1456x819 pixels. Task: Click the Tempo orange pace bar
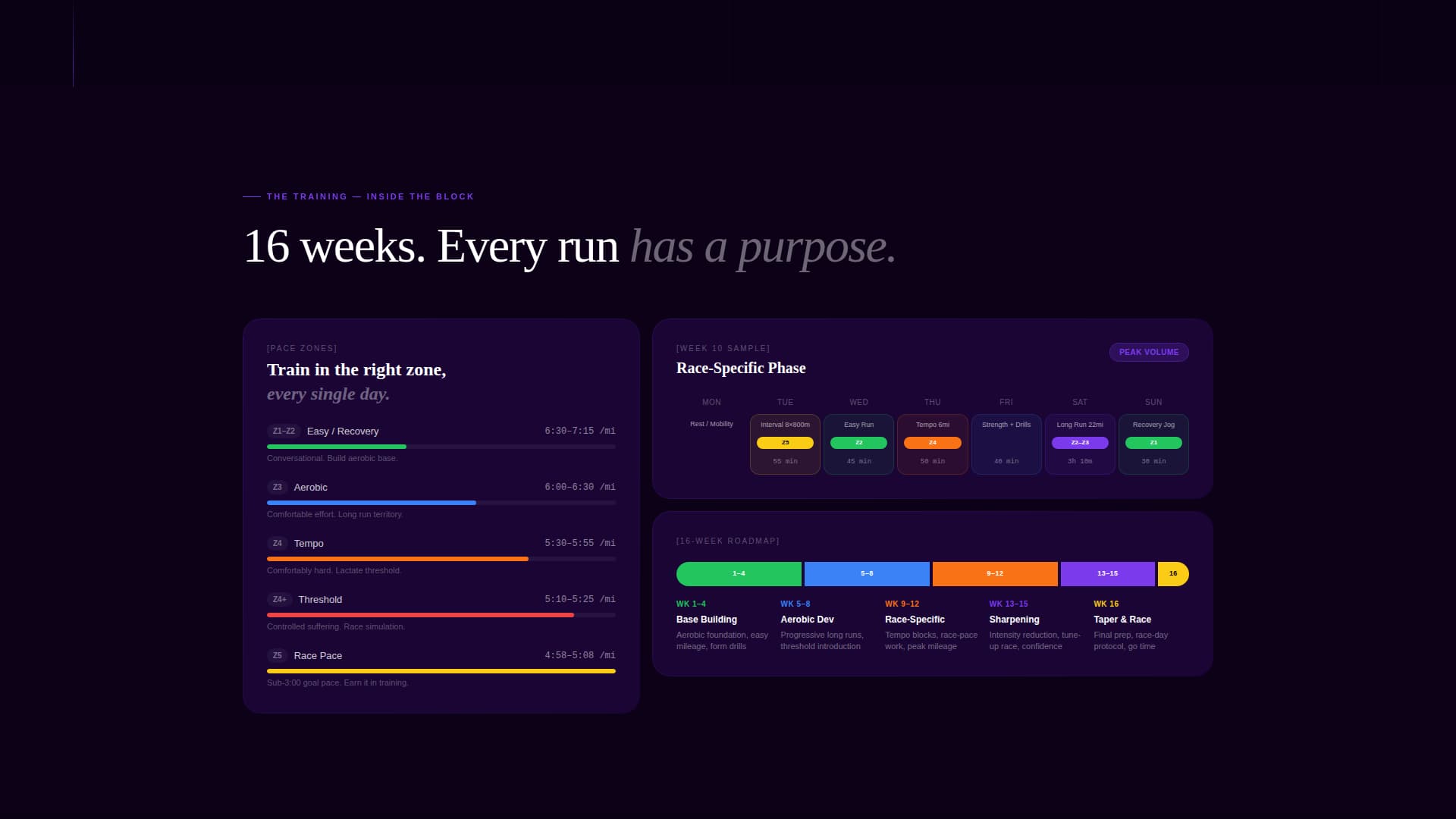(397, 559)
